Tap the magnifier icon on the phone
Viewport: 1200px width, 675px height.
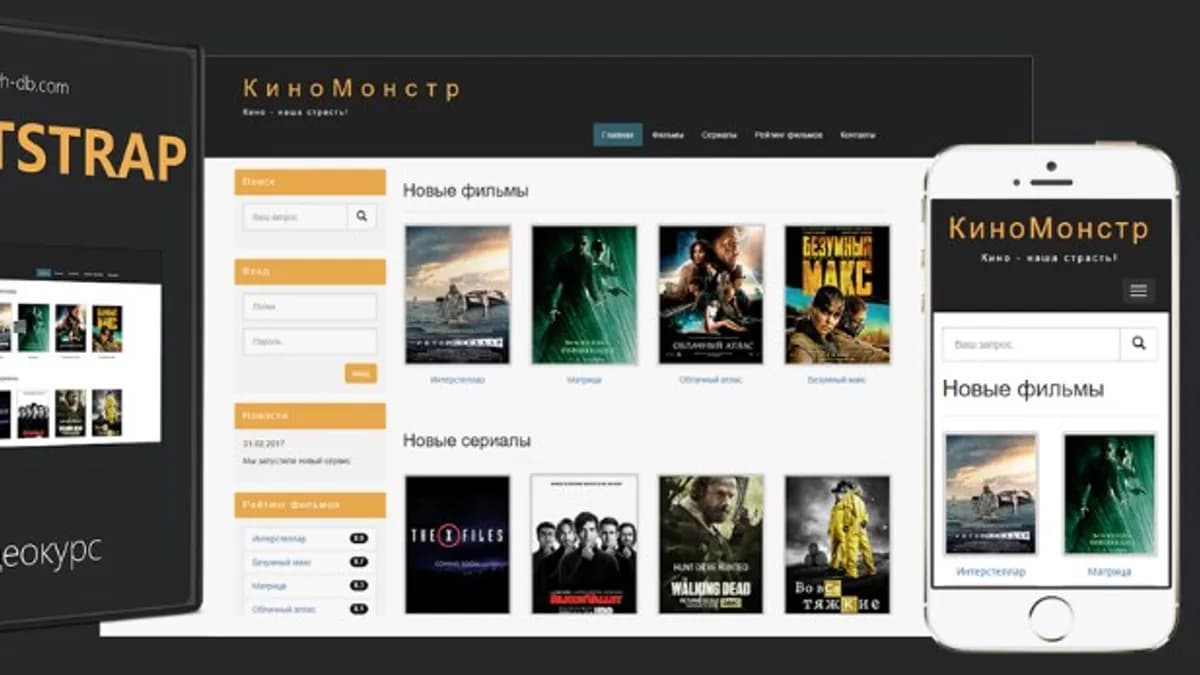[x=1138, y=344]
